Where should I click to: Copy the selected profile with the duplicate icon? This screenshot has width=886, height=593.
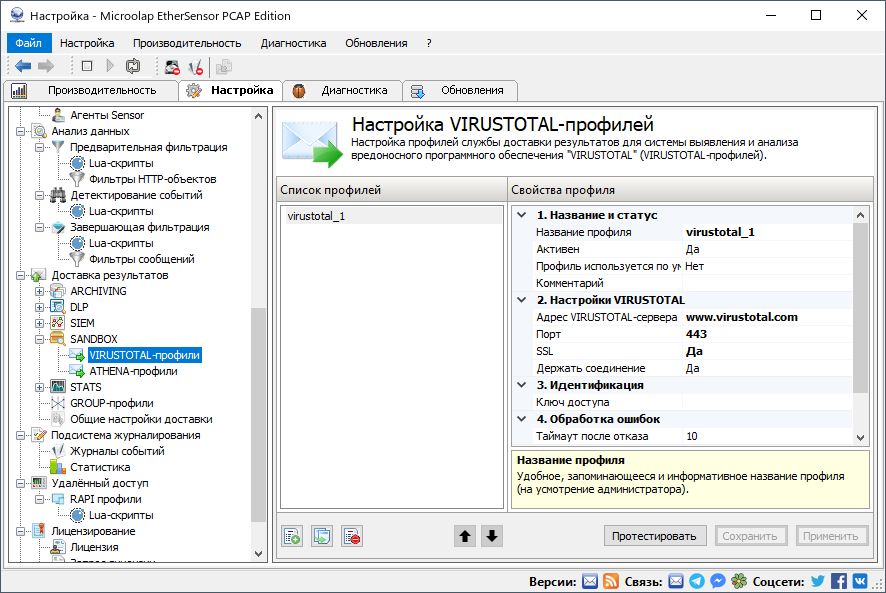tap(321, 536)
